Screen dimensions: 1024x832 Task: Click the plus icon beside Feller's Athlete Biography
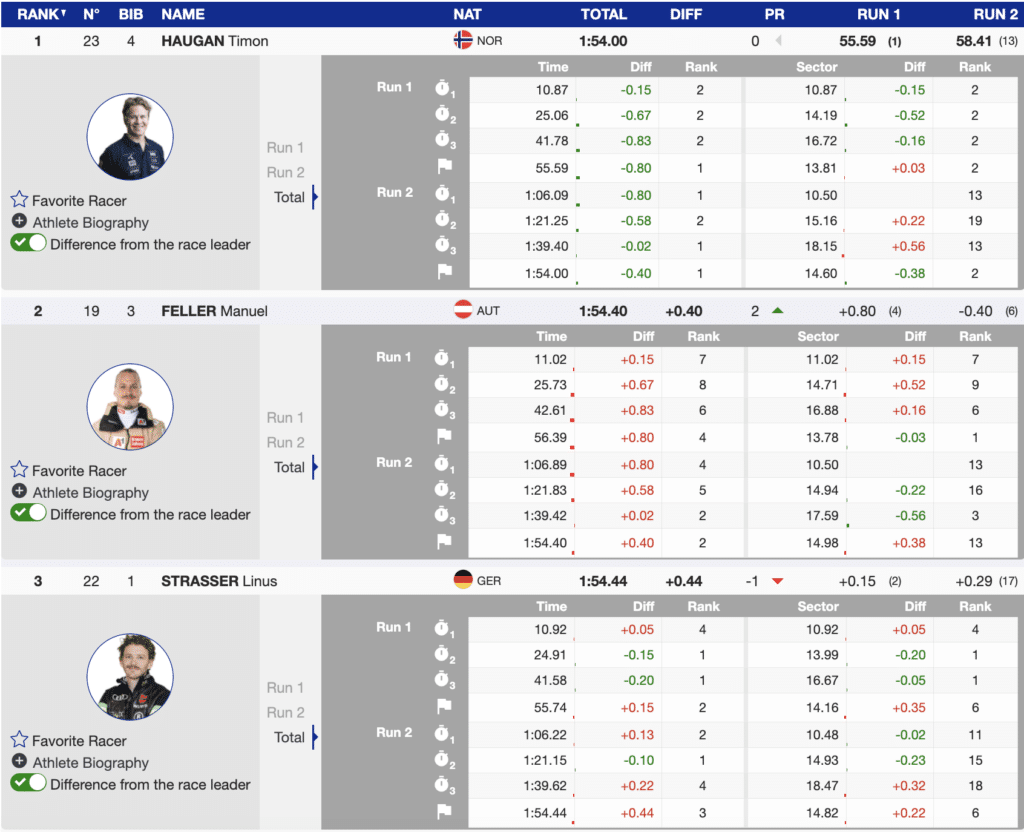click(x=19, y=492)
